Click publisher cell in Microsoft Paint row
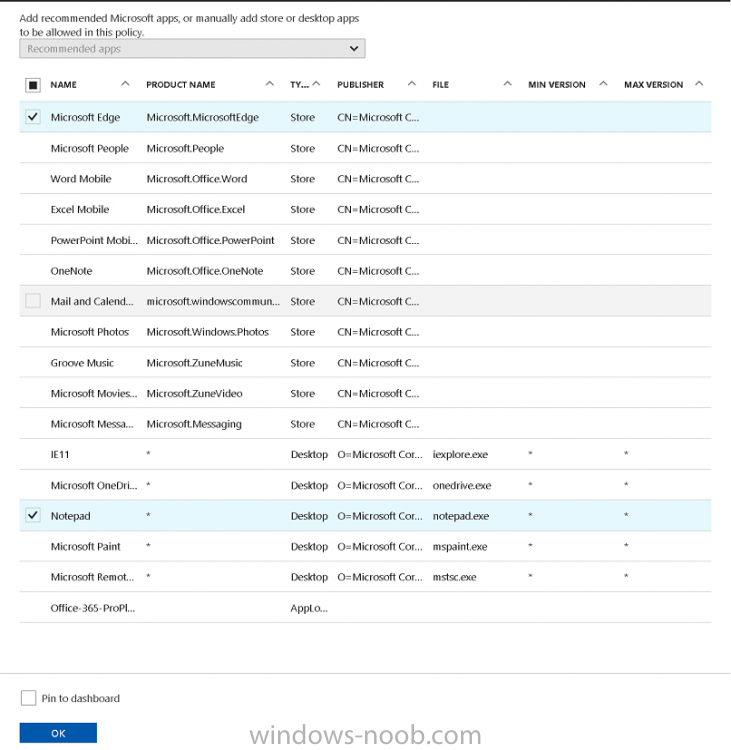This screenshot has width=731, height=750. 380,546
